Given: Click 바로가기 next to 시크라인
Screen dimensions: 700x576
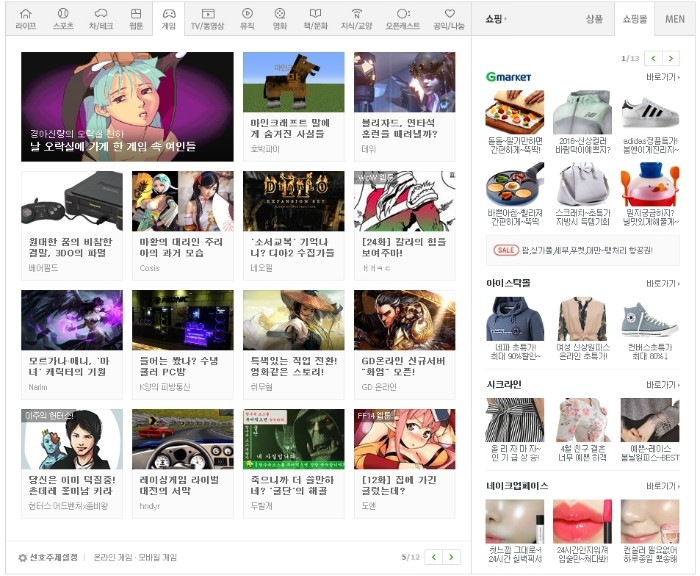Looking at the screenshot, I should coord(663,384).
